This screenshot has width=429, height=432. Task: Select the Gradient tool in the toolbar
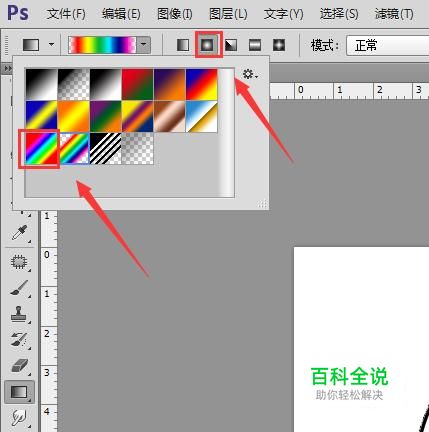[19, 392]
